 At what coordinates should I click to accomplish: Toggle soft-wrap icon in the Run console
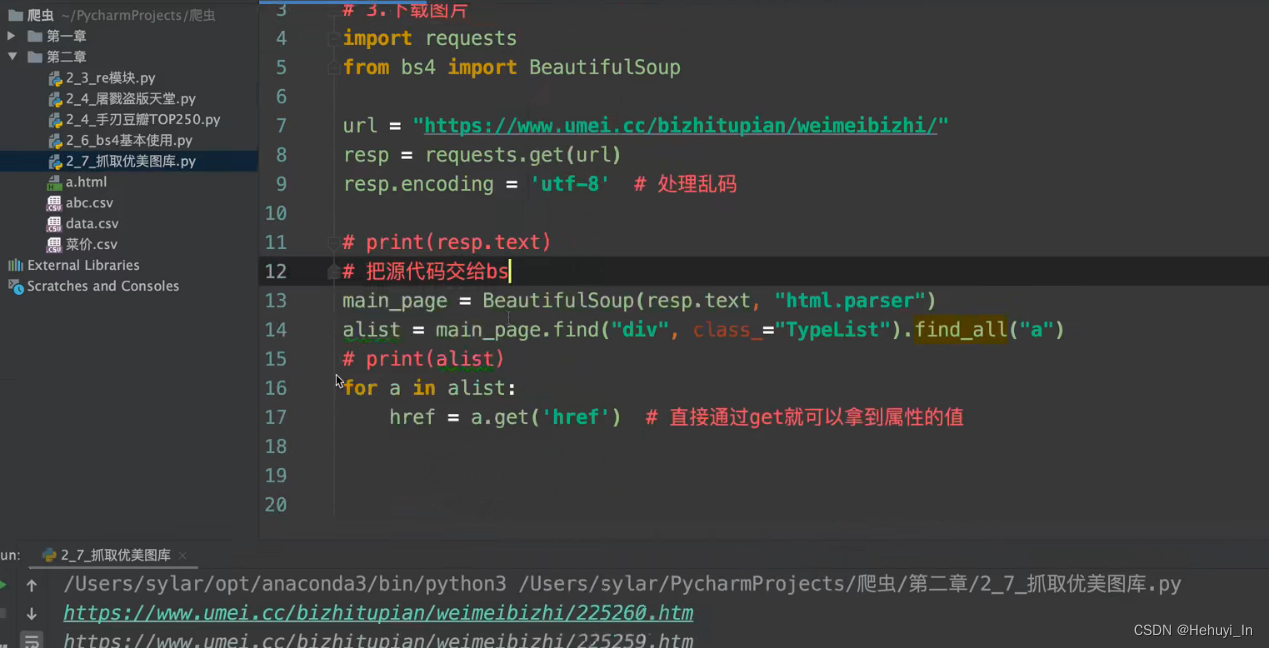(32, 640)
